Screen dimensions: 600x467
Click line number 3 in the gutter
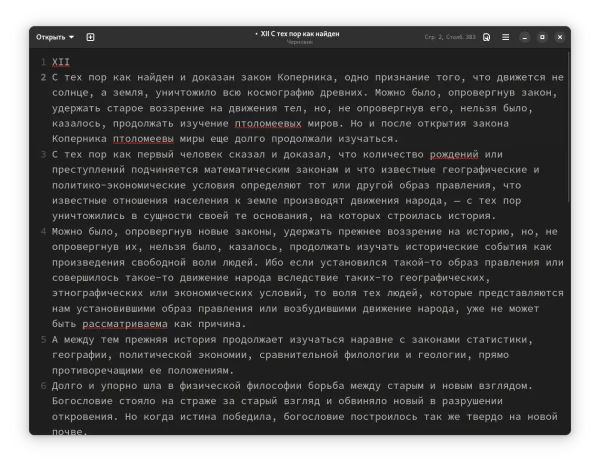(x=43, y=154)
